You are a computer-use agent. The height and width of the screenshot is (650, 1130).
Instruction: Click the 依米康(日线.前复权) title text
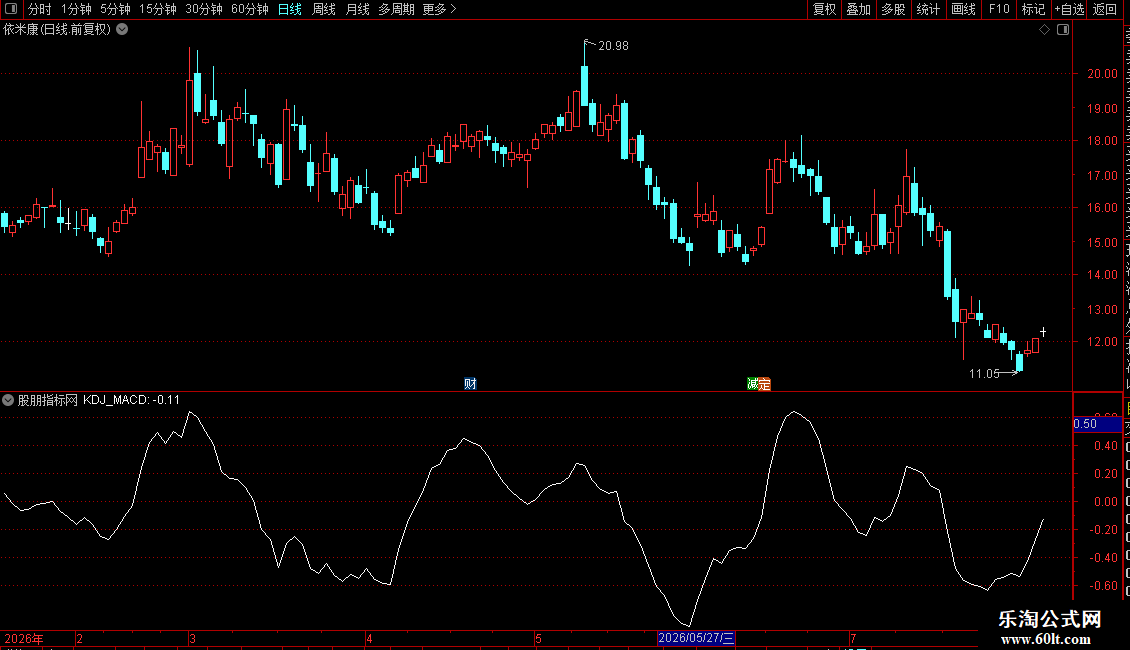click(57, 30)
